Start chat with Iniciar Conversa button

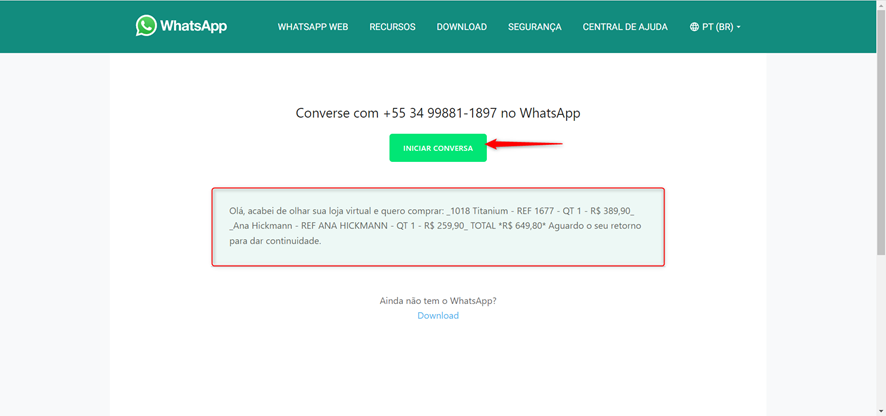point(438,148)
